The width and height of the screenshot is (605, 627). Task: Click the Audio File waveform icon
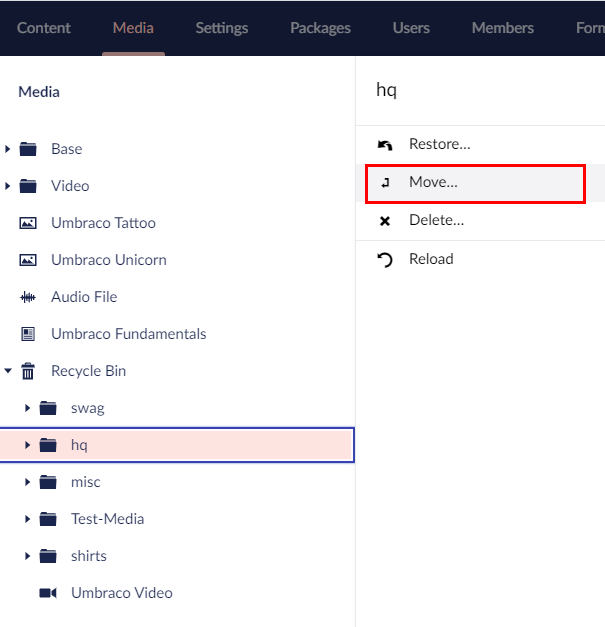(x=28, y=297)
